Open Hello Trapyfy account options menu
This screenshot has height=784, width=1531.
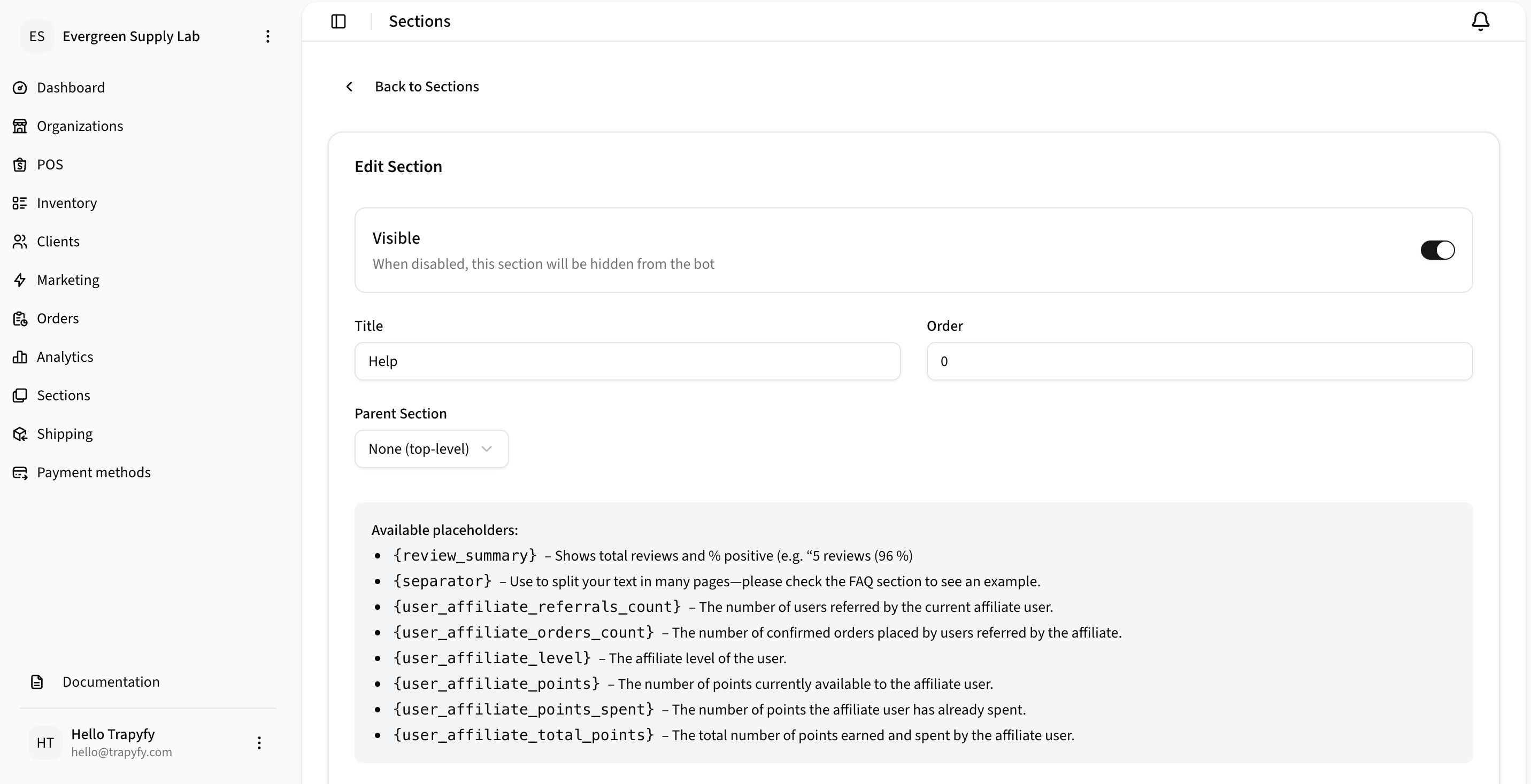259,743
